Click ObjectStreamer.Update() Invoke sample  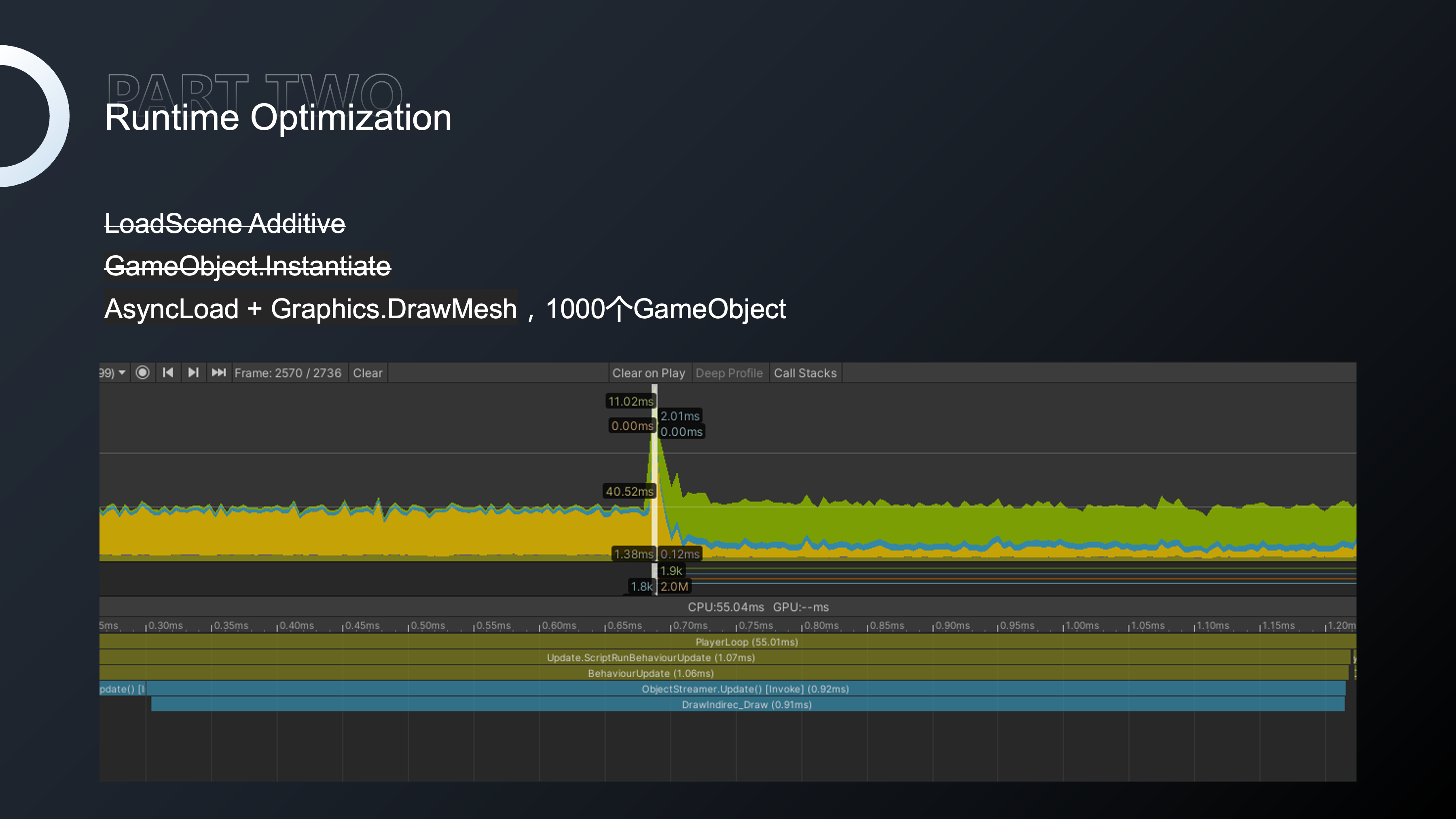(x=745, y=688)
